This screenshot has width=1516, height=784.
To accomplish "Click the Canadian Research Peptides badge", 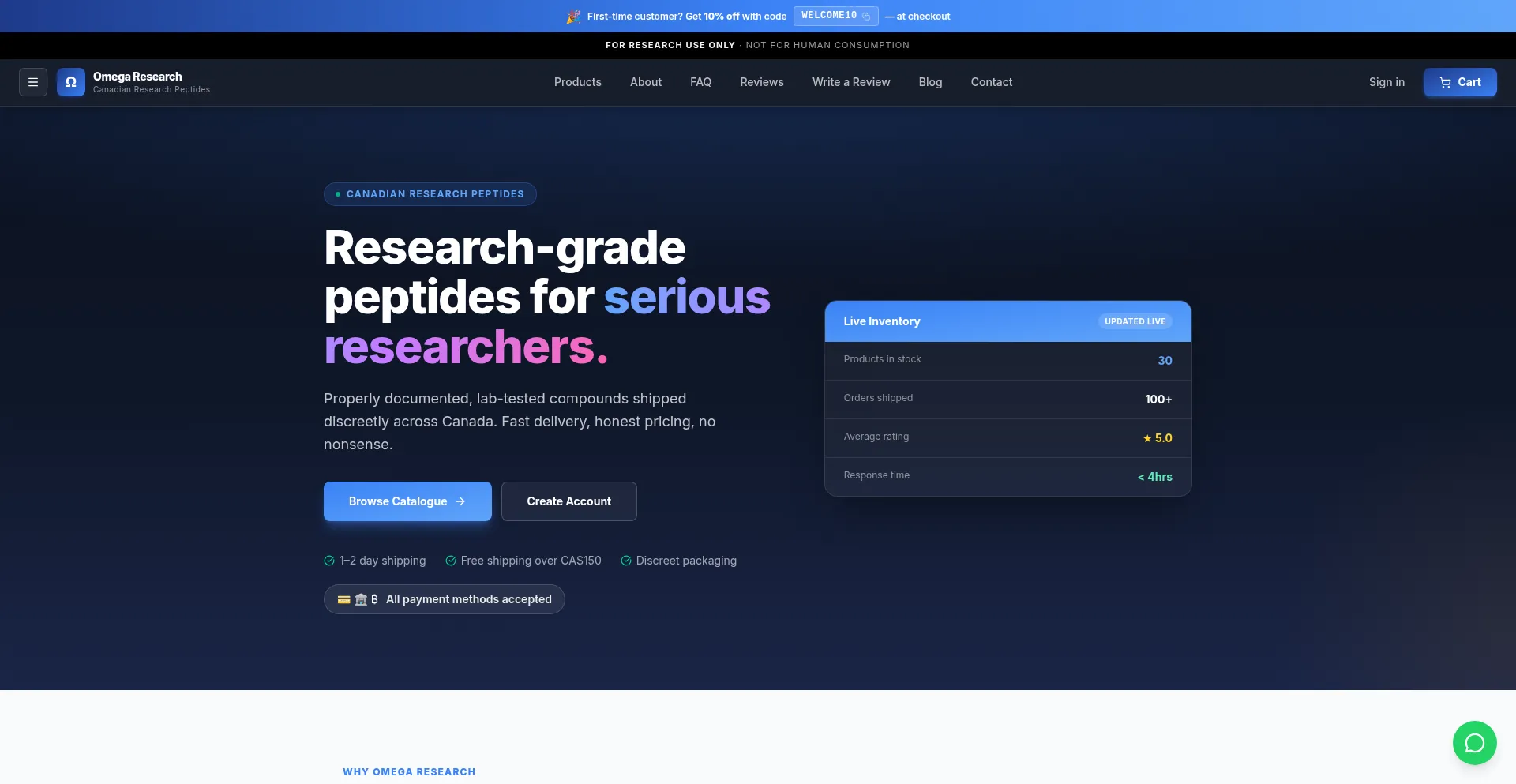I will (x=430, y=194).
